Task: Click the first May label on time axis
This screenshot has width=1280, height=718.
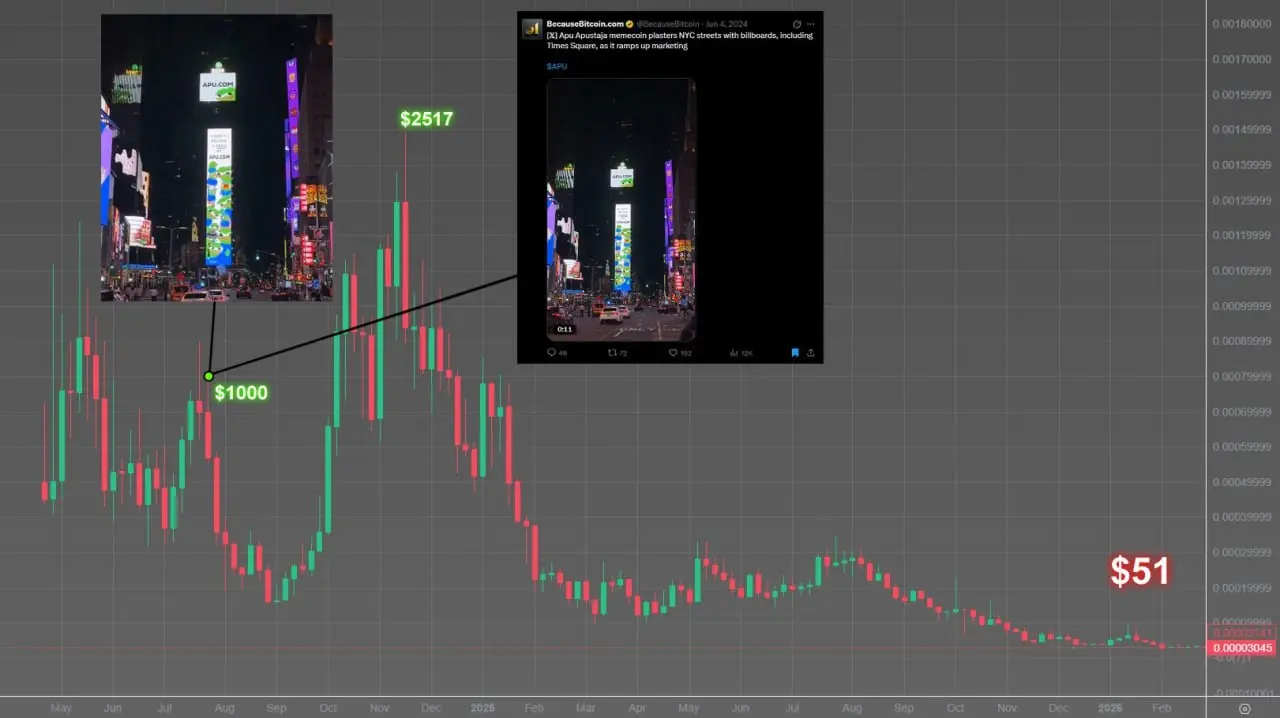Action: 61,708
